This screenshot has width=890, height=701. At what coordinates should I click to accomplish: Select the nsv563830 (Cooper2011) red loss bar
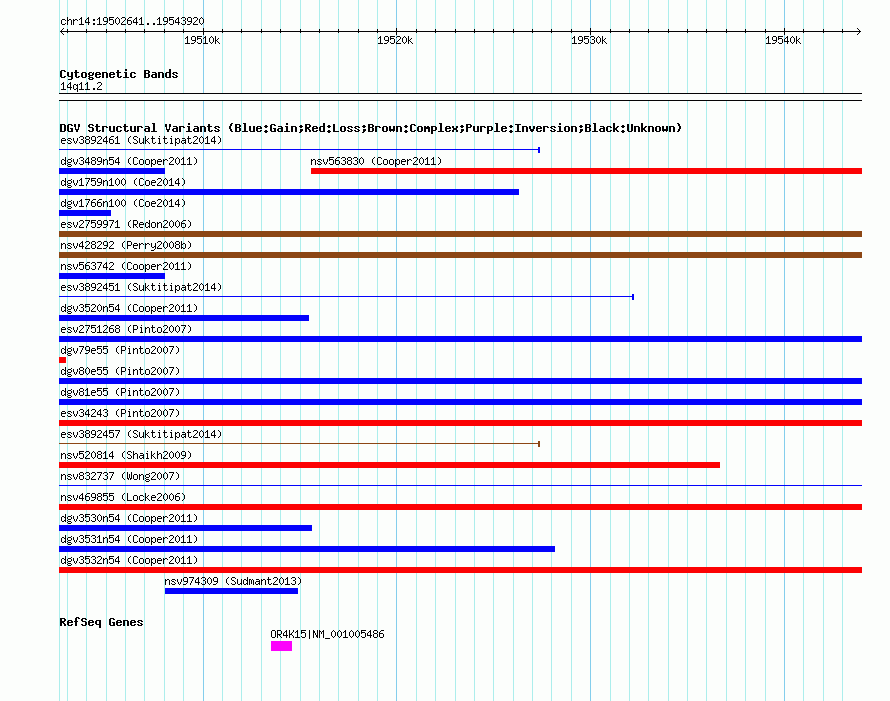click(586, 171)
